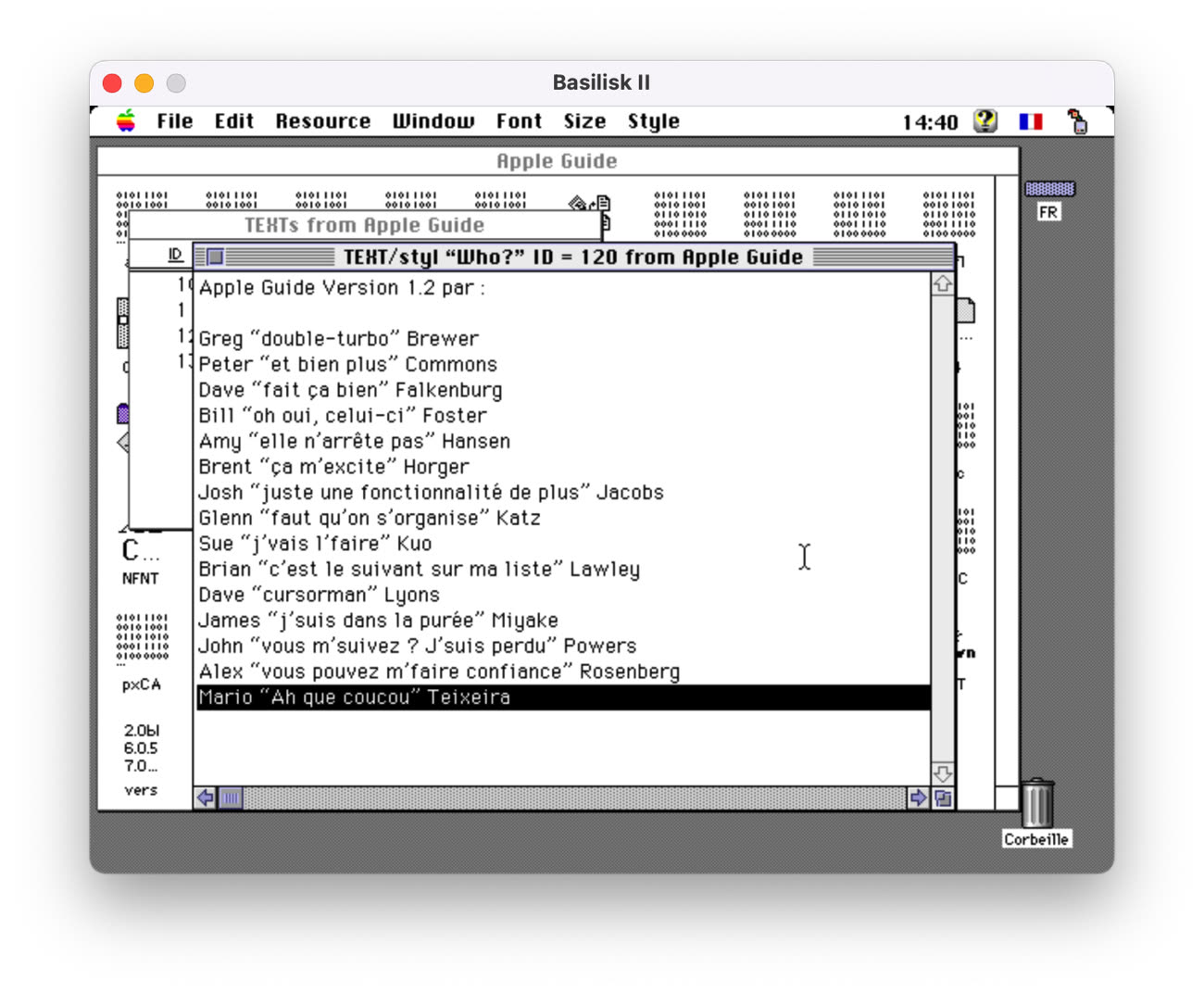The height and width of the screenshot is (992, 1204).
Task: Click the Peter "et bien plus" Commons line
Action: click(348, 364)
